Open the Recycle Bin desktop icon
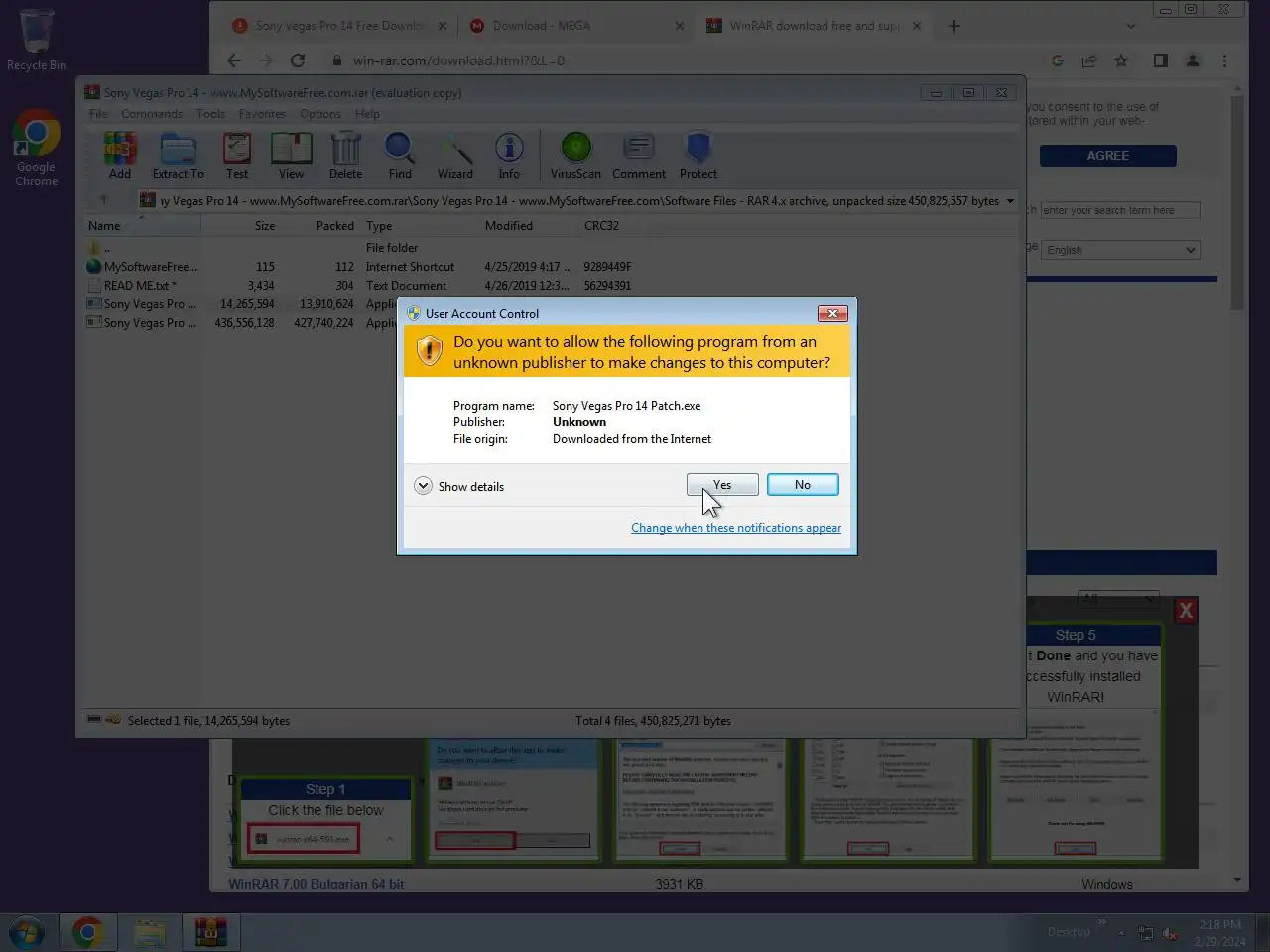This screenshot has width=1270, height=952. click(37, 40)
